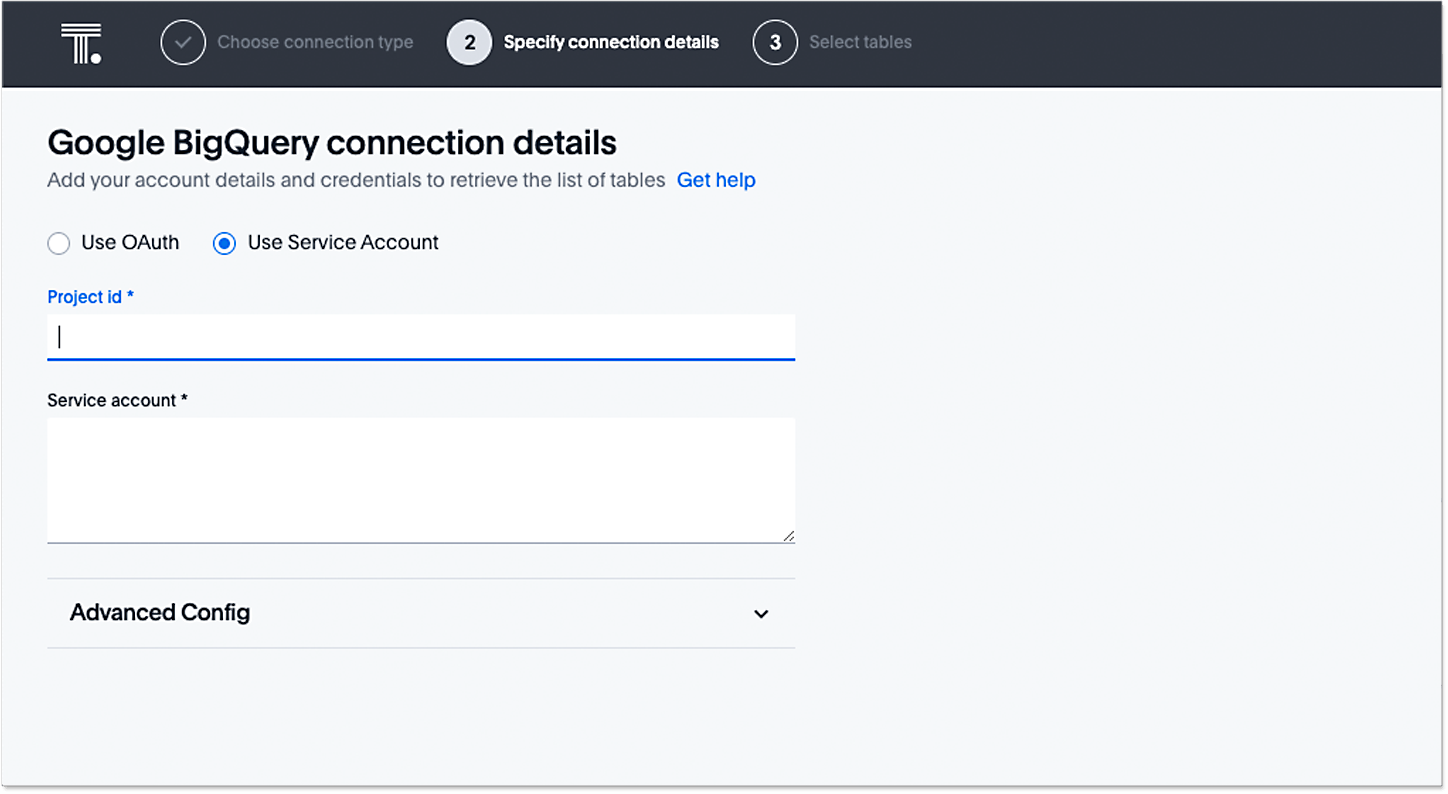The width and height of the screenshot is (1448, 794).
Task: Click the account details and credentials description
Action: (x=356, y=180)
